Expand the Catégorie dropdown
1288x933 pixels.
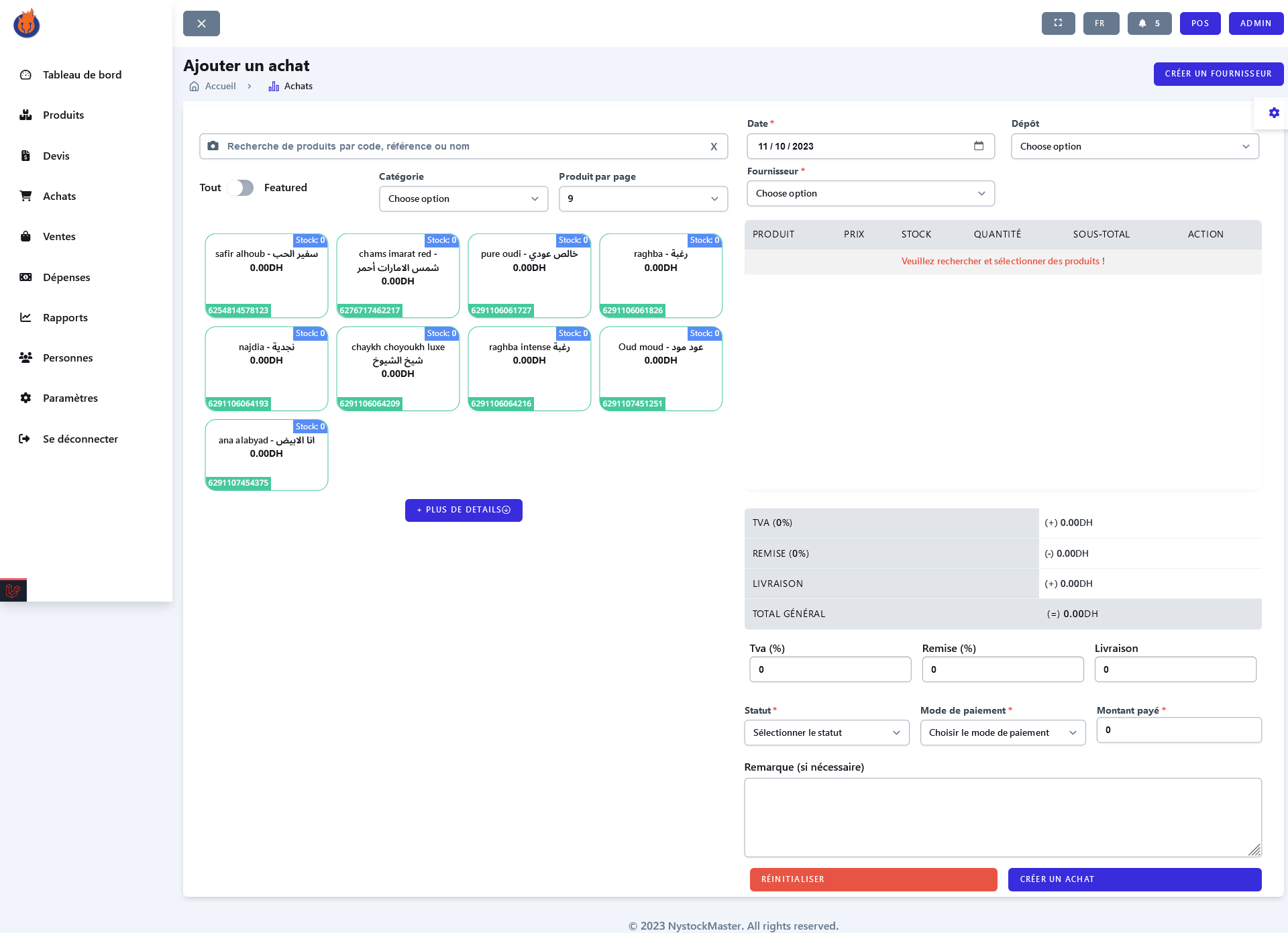[463, 199]
